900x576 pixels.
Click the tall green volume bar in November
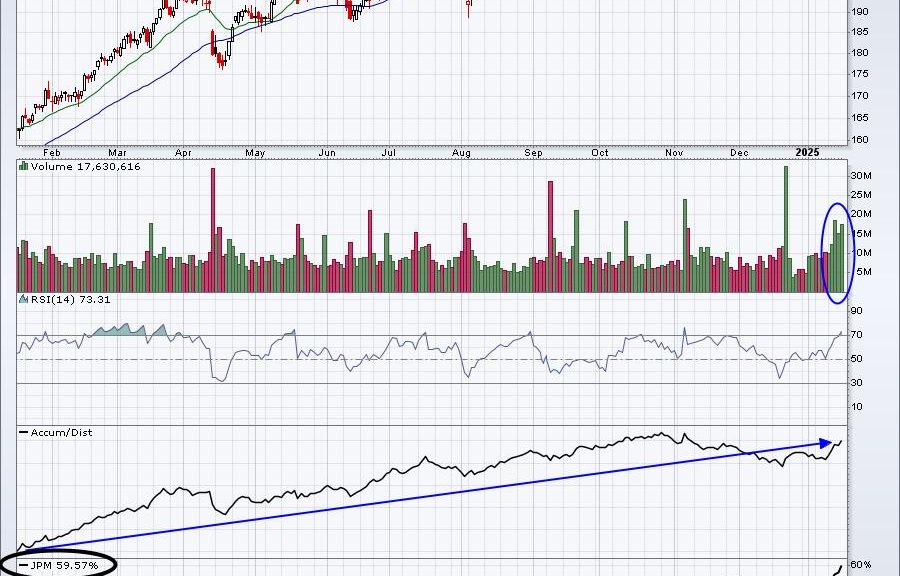coord(685,246)
